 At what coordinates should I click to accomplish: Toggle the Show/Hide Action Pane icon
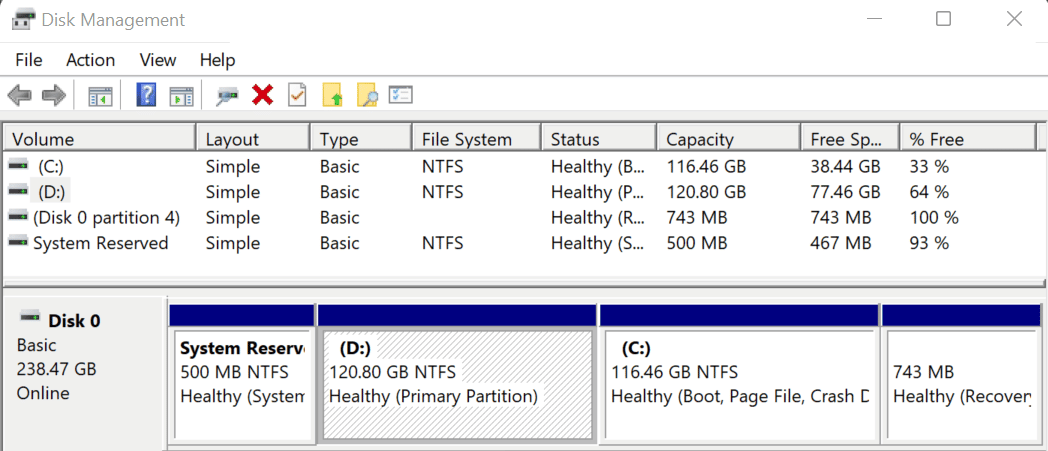pos(180,96)
